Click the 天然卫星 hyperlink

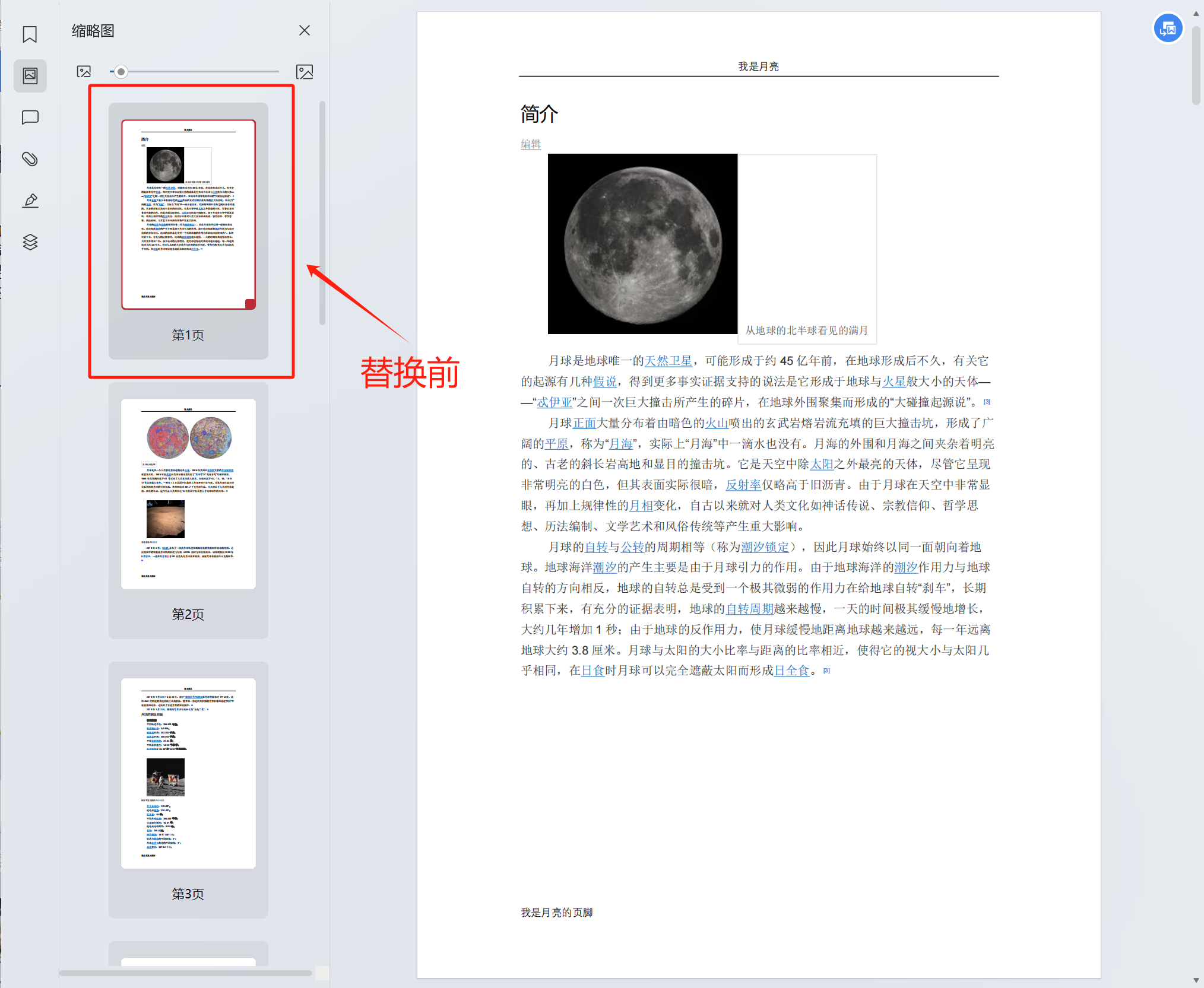(668, 361)
